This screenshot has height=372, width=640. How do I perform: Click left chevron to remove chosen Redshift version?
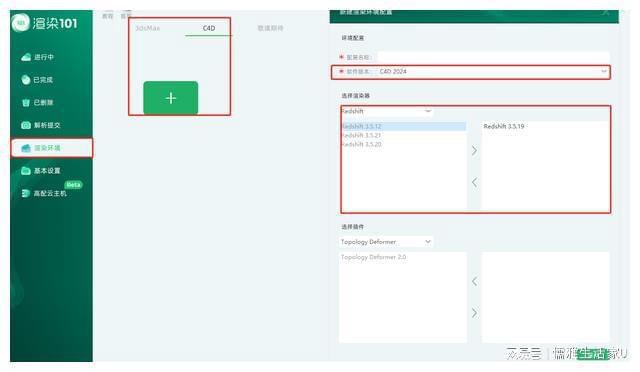[x=474, y=182]
